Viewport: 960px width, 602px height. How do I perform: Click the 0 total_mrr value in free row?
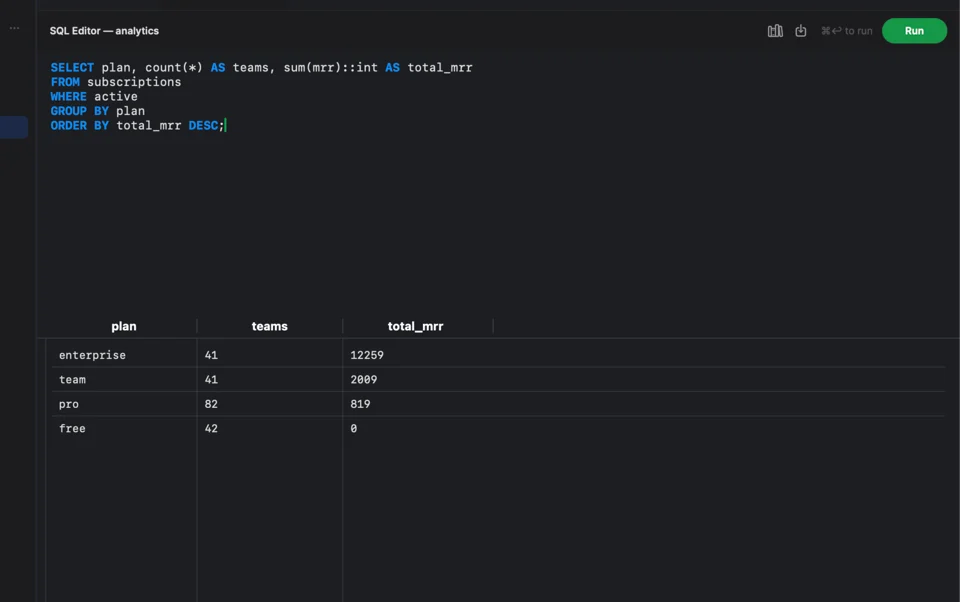pyautogui.click(x=353, y=429)
